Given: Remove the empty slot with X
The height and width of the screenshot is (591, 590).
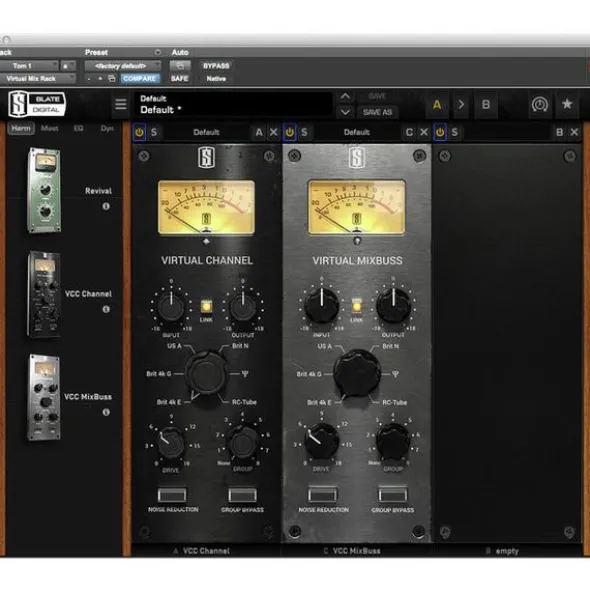Looking at the screenshot, I should (x=574, y=132).
